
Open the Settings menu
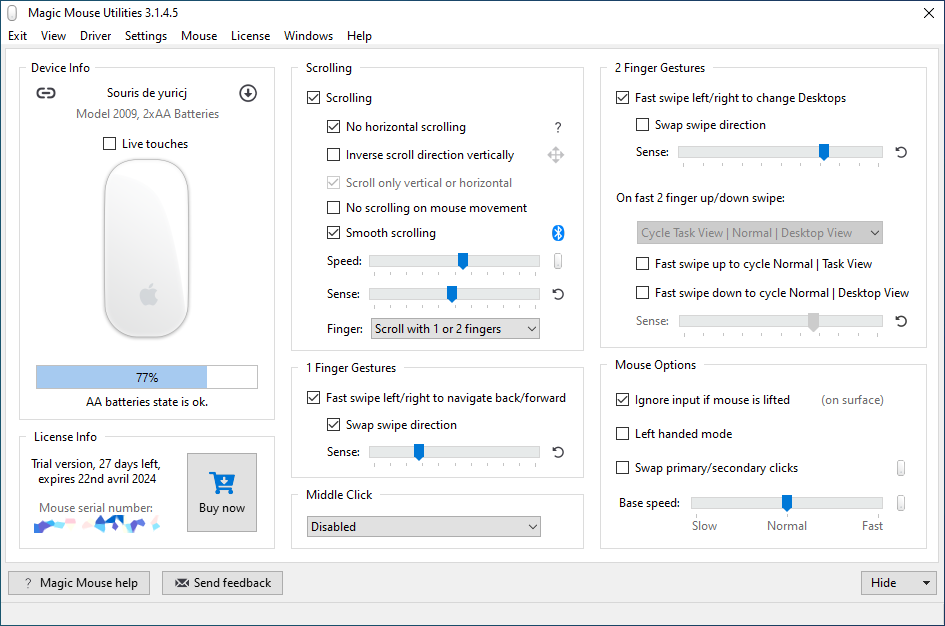coord(146,36)
